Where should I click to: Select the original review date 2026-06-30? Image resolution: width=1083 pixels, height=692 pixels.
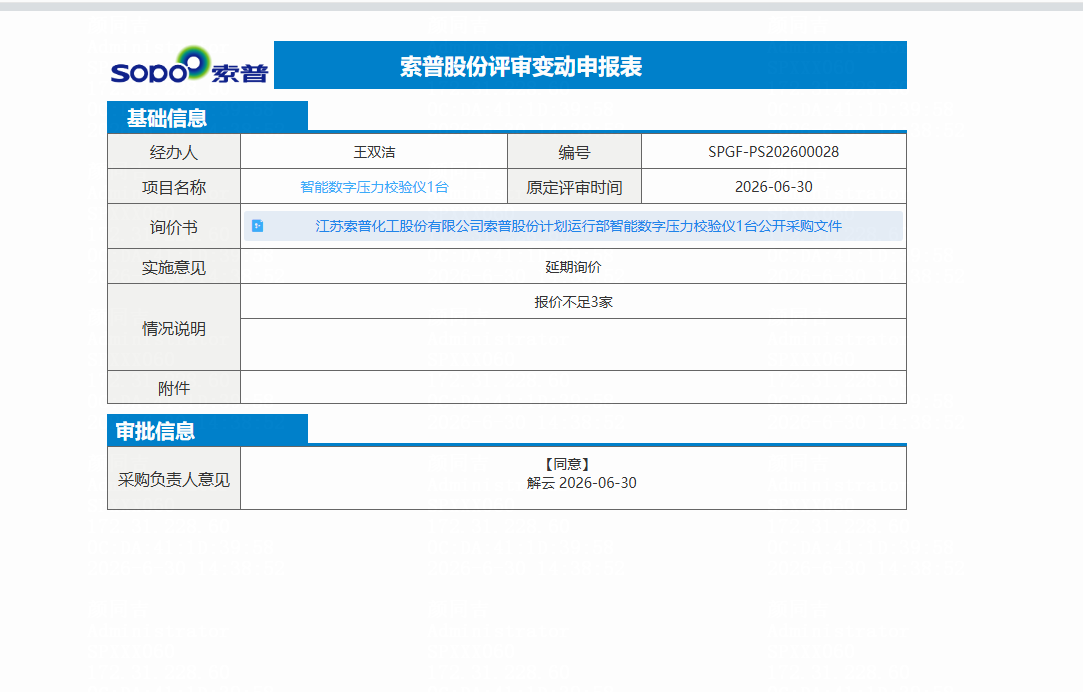(774, 187)
